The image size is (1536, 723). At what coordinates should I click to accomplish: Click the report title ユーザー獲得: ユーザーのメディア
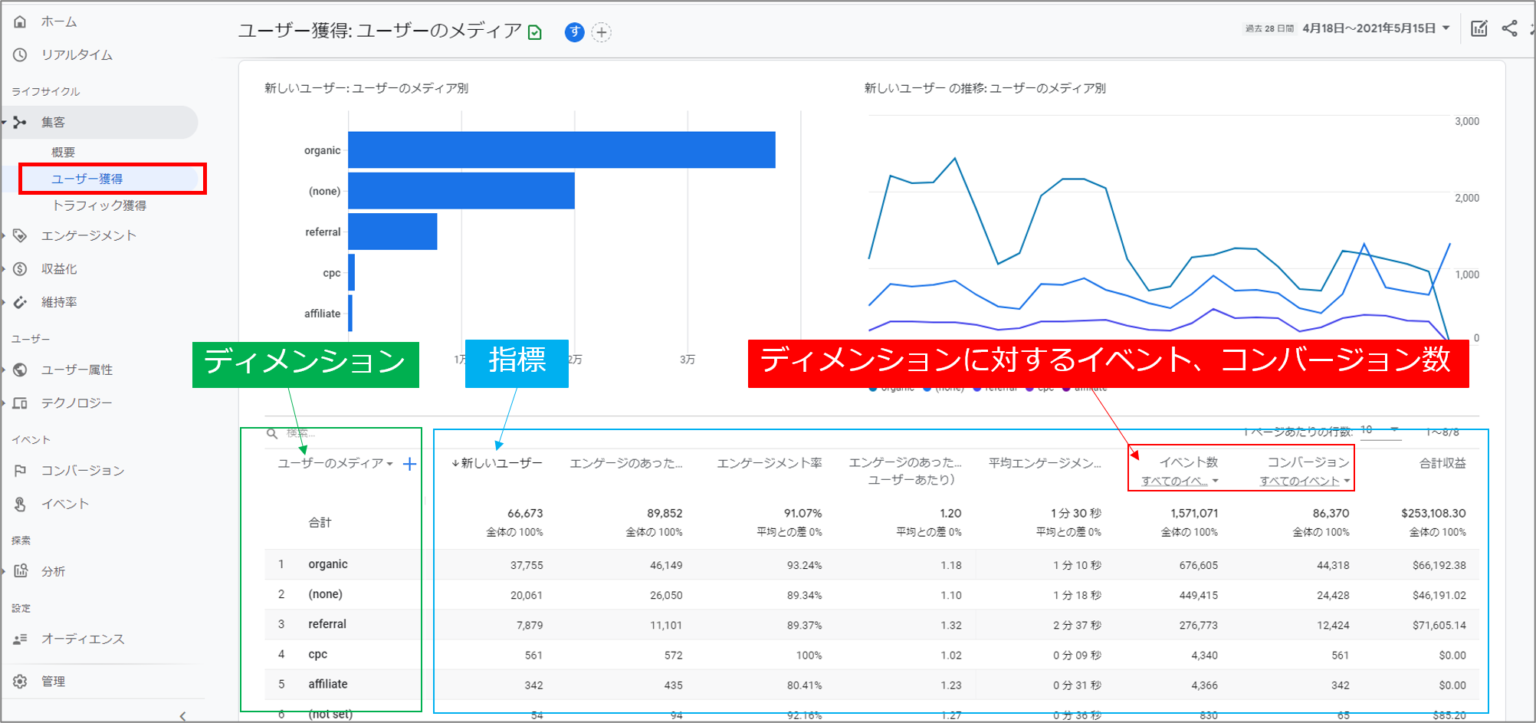tap(380, 31)
